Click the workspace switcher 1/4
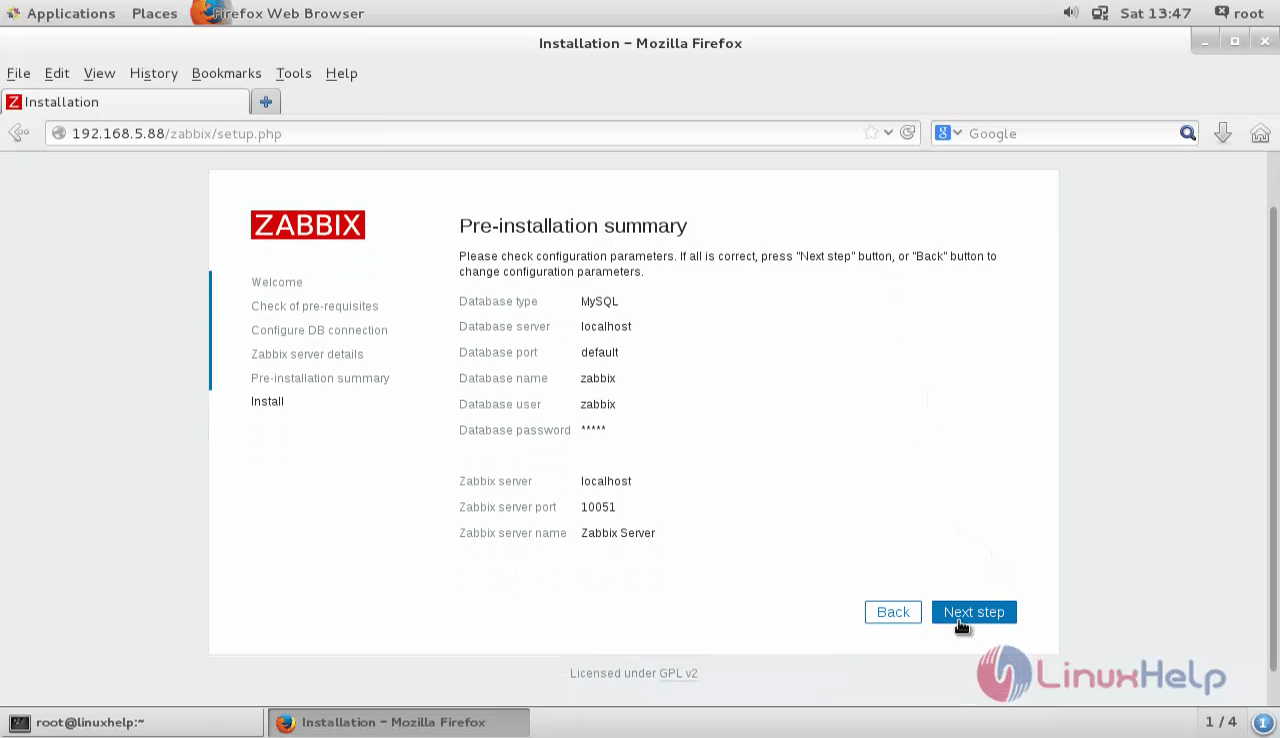The width and height of the screenshot is (1280, 738). (x=1221, y=722)
